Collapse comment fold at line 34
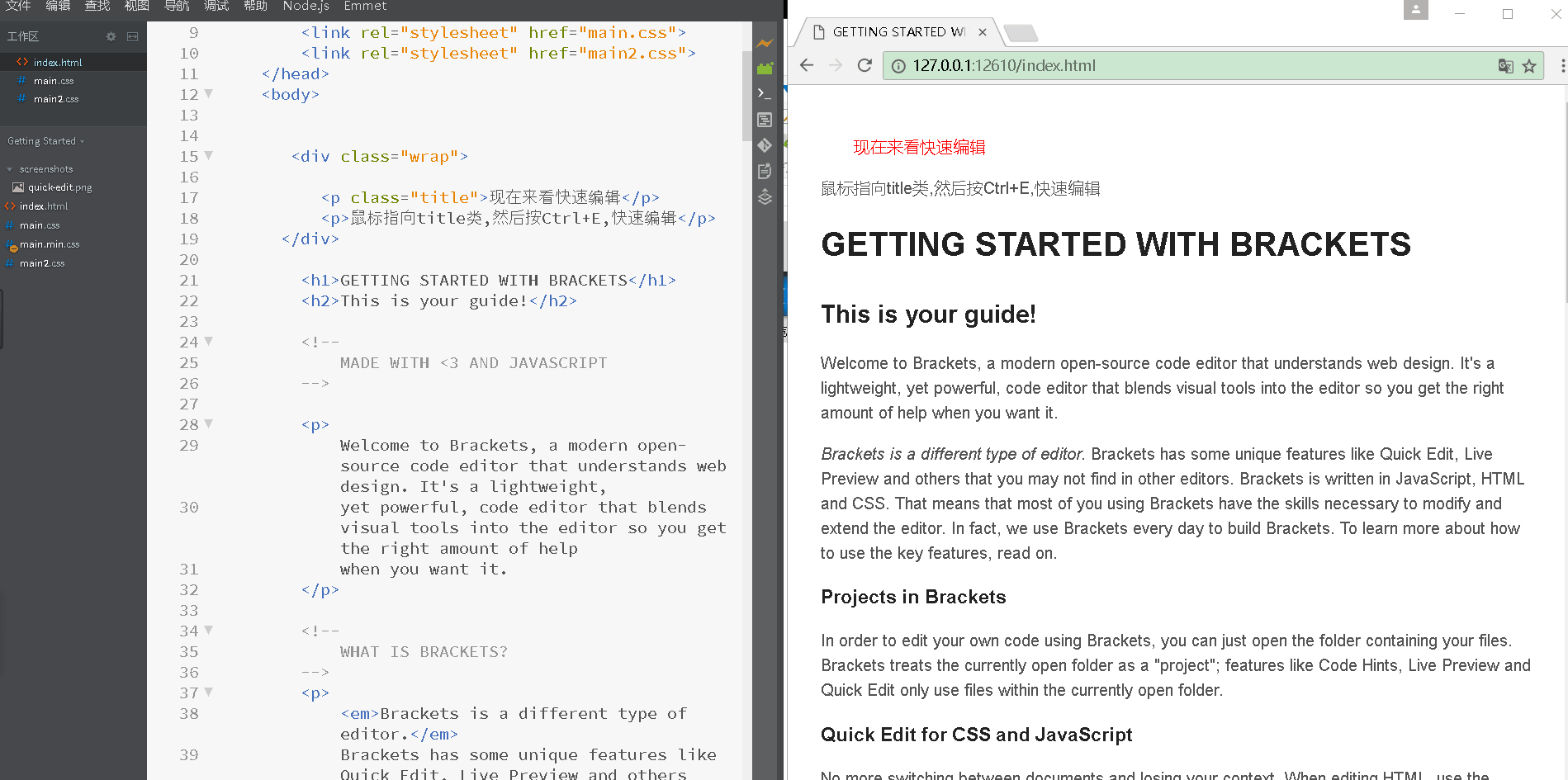Screen dimensions: 1568x780 (209, 630)
